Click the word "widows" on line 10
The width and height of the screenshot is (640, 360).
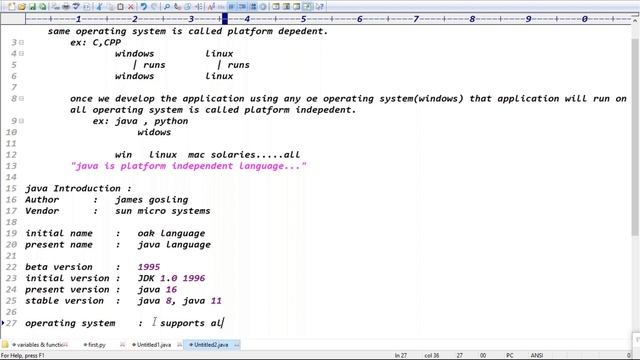tap(154, 132)
